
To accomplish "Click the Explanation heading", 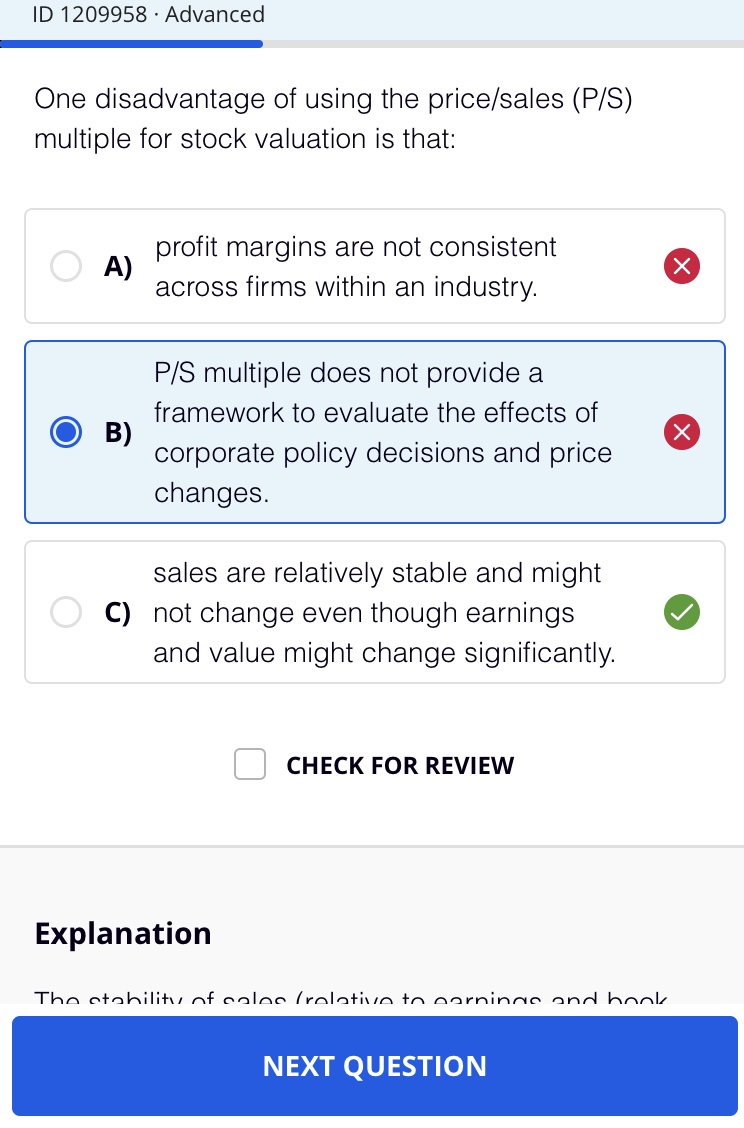I will (123, 934).
